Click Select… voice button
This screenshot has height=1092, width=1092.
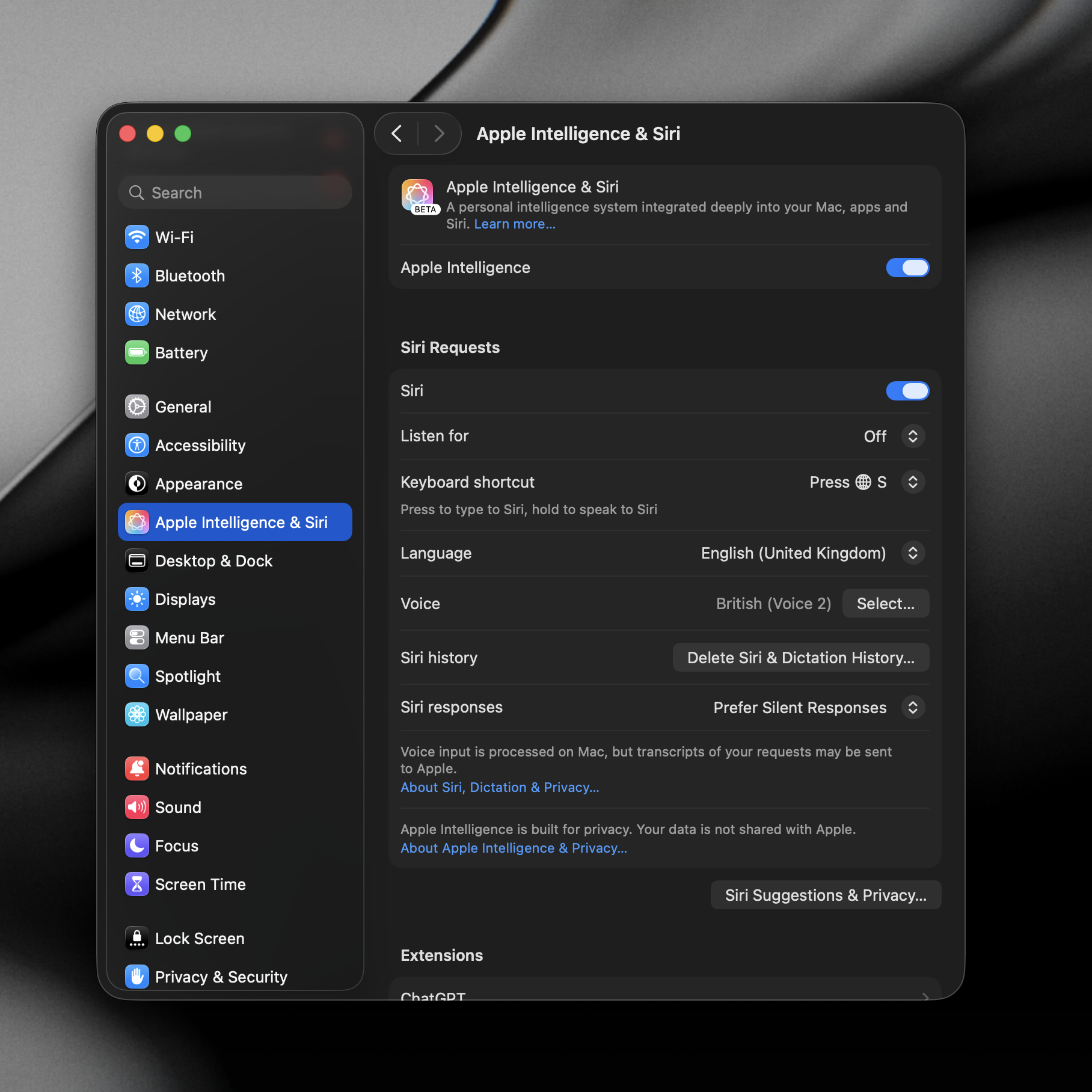(885, 603)
